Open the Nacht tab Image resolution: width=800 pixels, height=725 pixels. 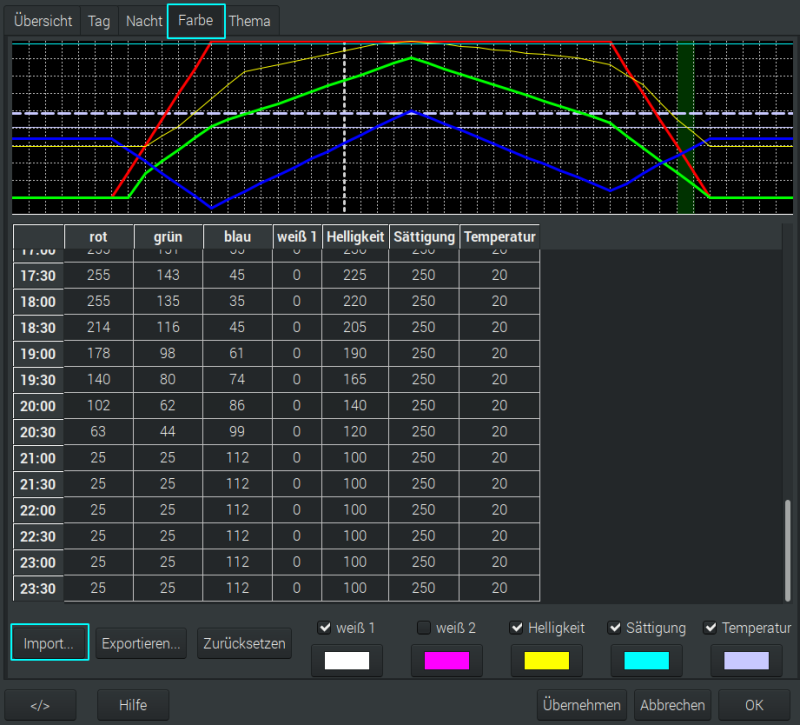point(144,21)
